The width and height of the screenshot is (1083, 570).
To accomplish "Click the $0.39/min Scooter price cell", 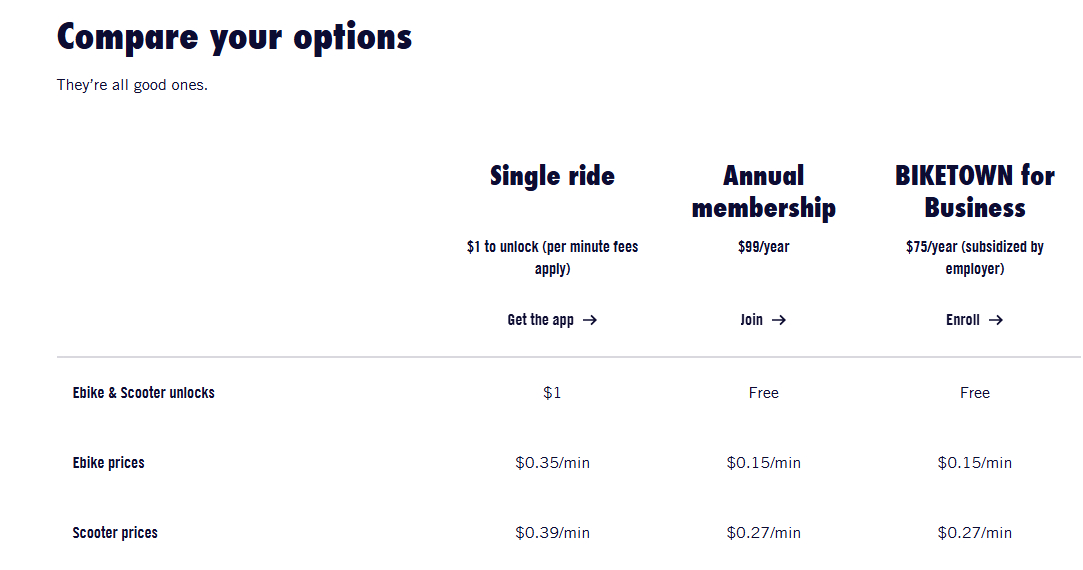I will tap(552, 533).
